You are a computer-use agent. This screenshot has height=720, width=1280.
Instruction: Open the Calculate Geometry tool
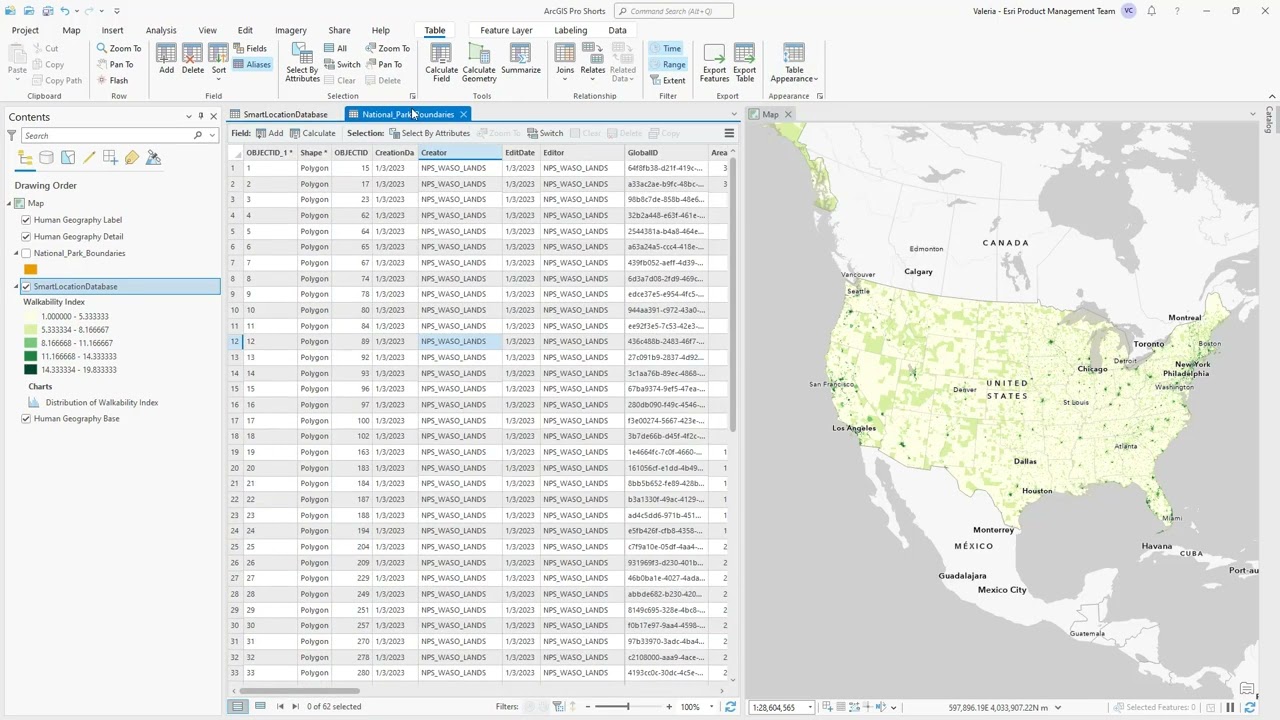(479, 63)
